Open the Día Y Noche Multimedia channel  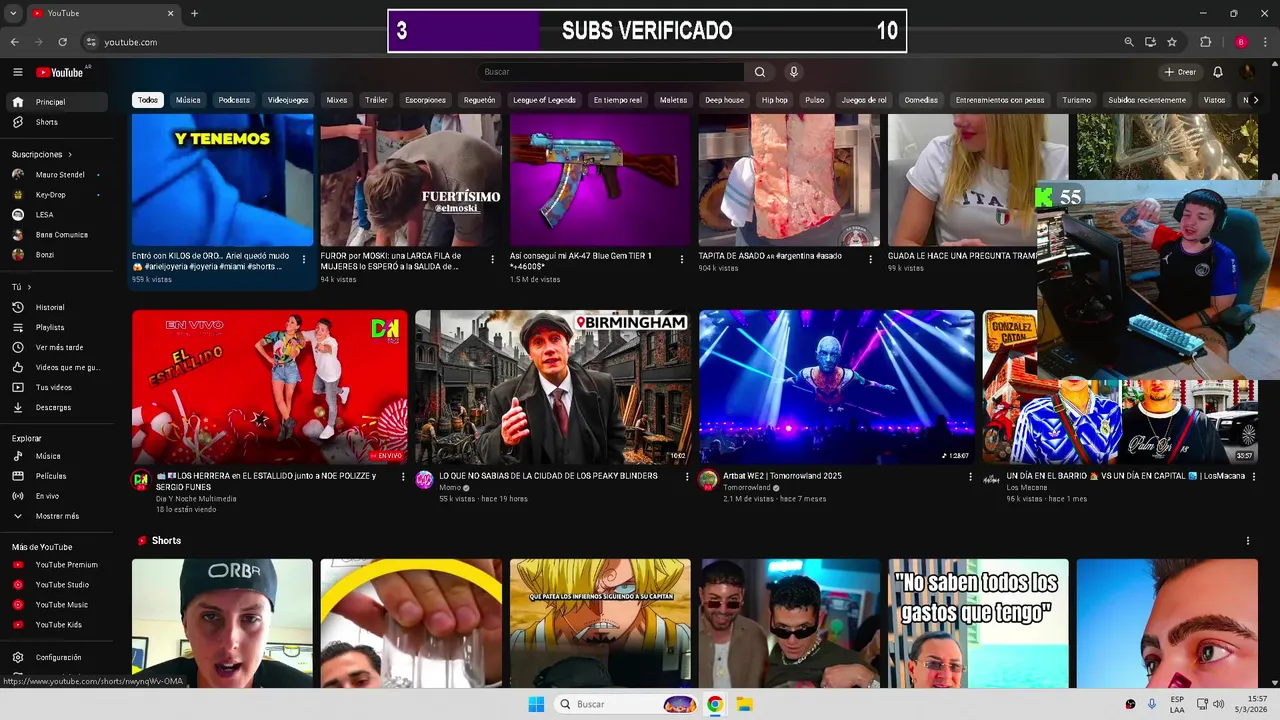(196, 498)
